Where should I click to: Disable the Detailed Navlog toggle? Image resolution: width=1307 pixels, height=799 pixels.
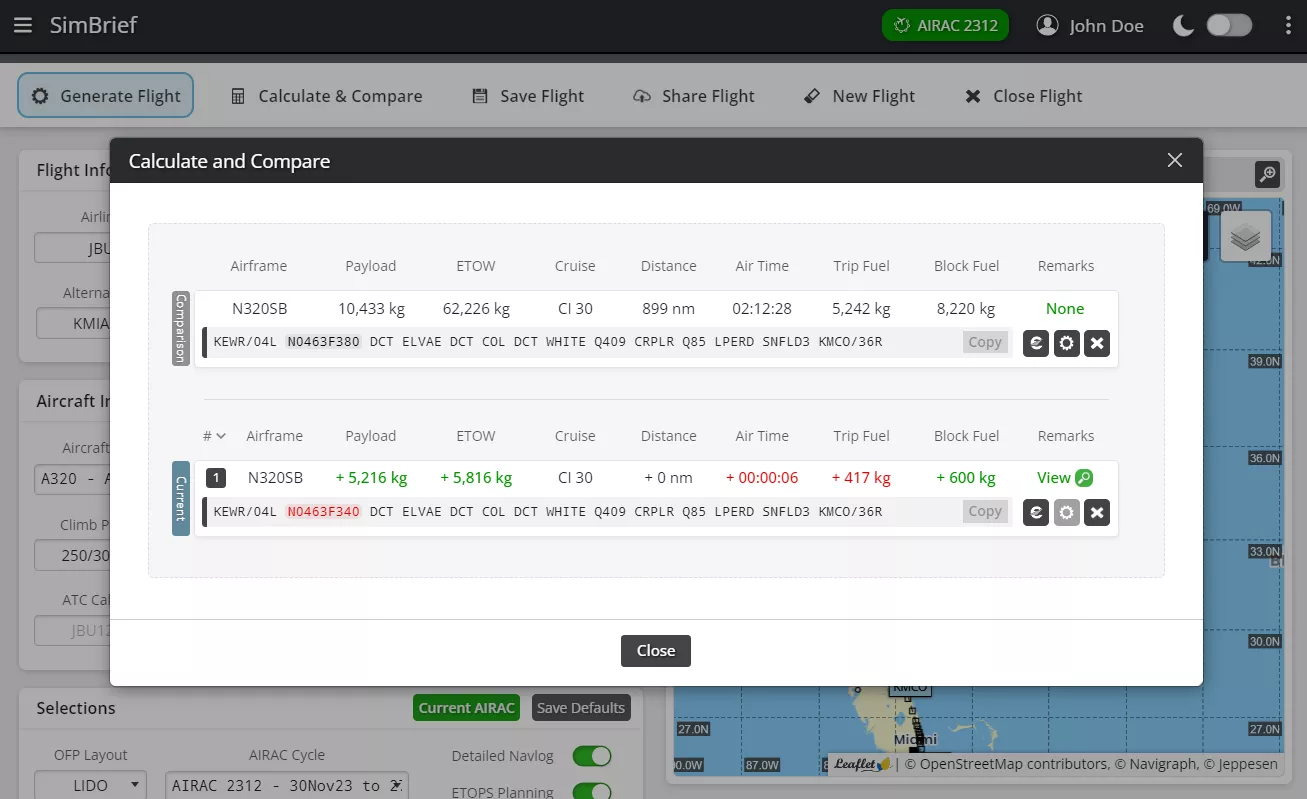click(592, 756)
